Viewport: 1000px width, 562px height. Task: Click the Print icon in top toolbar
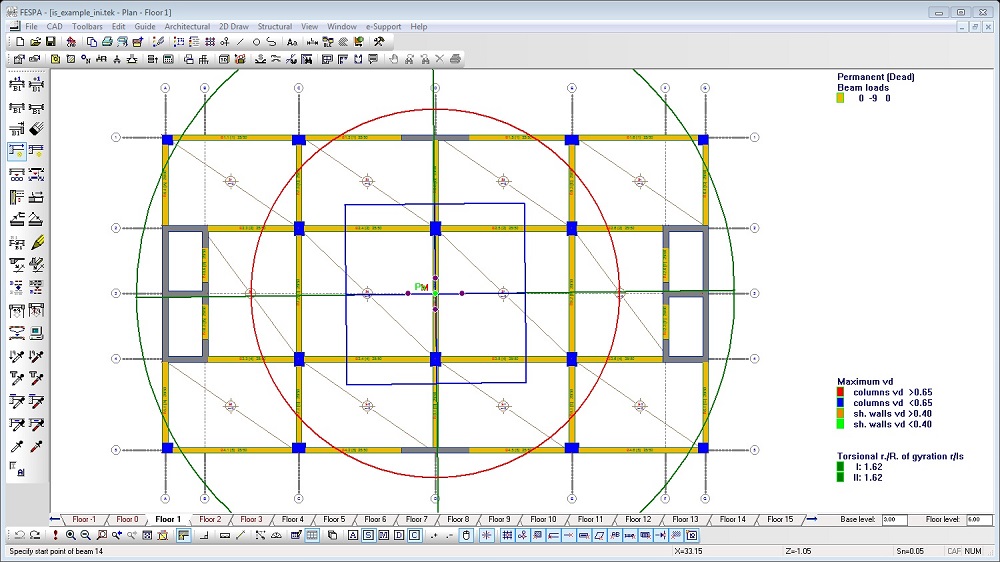pyautogui.click(x=107, y=42)
